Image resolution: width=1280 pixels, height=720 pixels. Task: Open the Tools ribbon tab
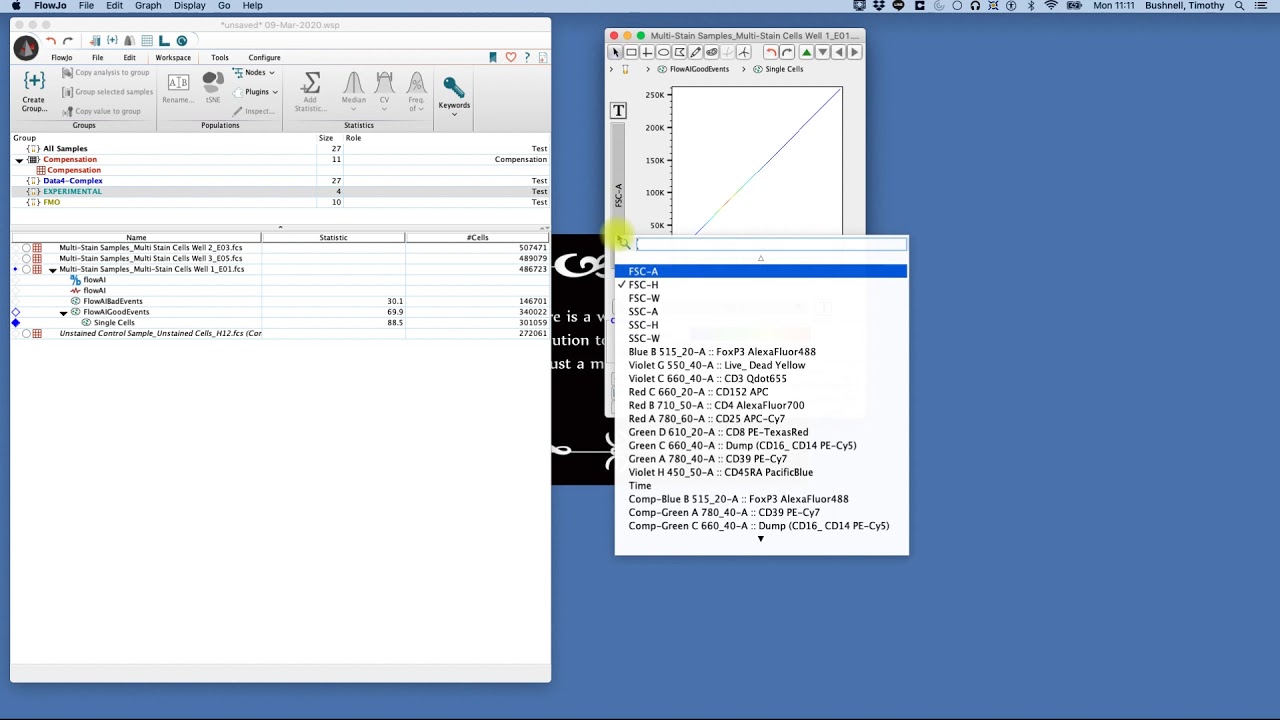[219, 57]
